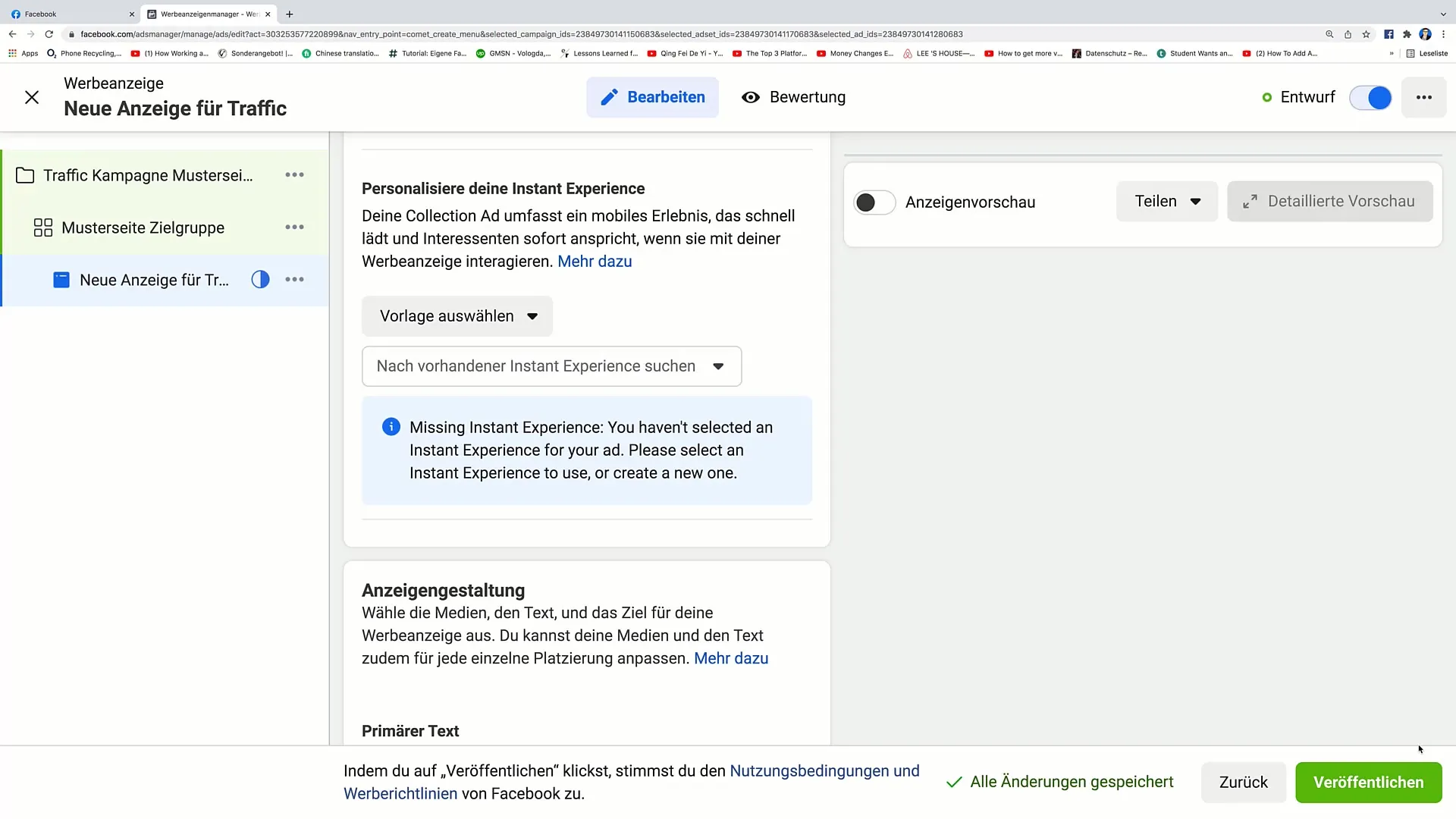Click the three-dot menu icon next to Traffic Kampagne

click(x=294, y=175)
